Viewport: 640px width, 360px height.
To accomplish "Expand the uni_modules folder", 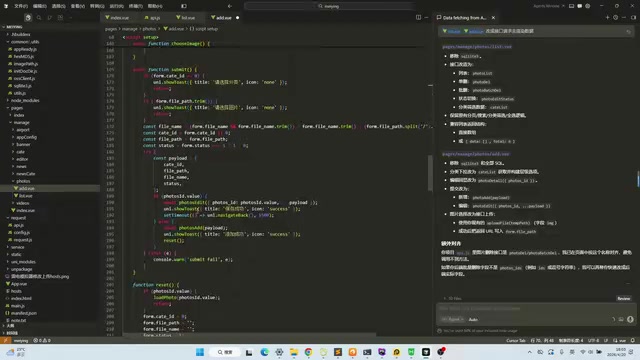I will (23, 262).
